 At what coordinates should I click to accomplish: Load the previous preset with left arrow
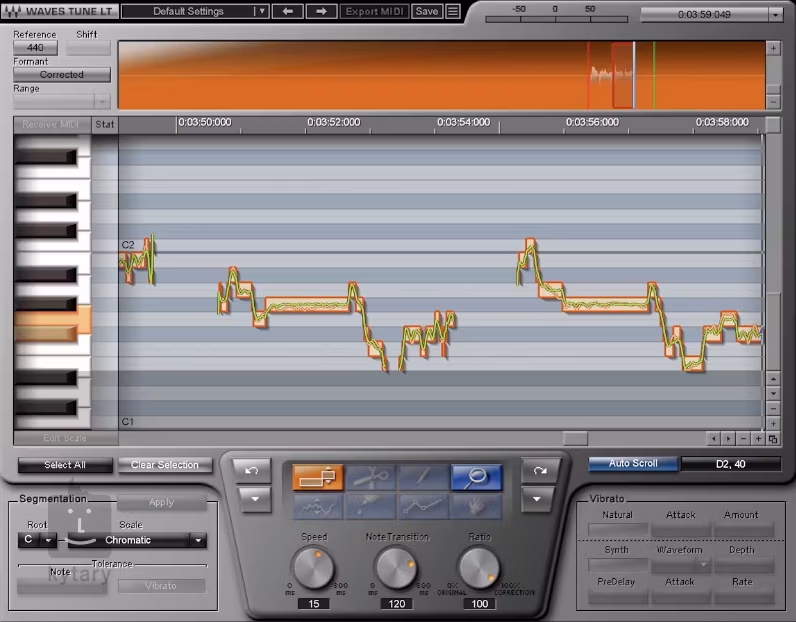(x=288, y=11)
